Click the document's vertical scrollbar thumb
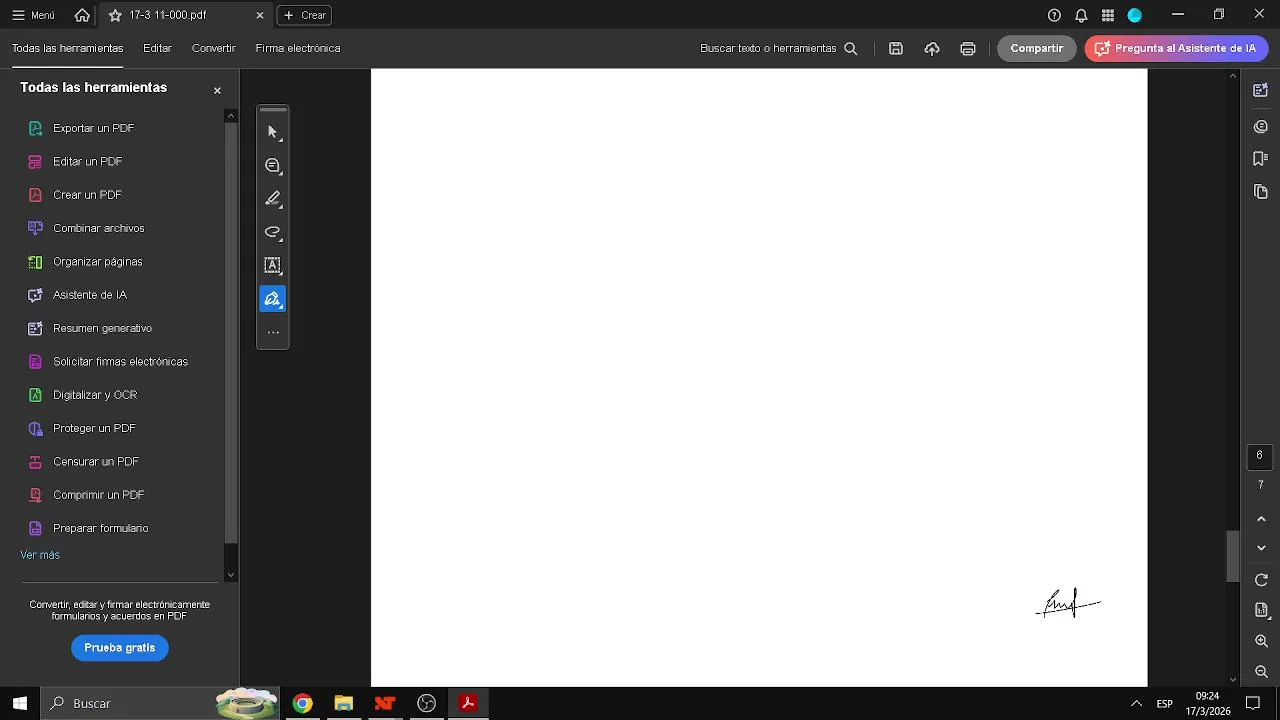Image resolution: width=1280 pixels, height=720 pixels. coord(1233,556)
